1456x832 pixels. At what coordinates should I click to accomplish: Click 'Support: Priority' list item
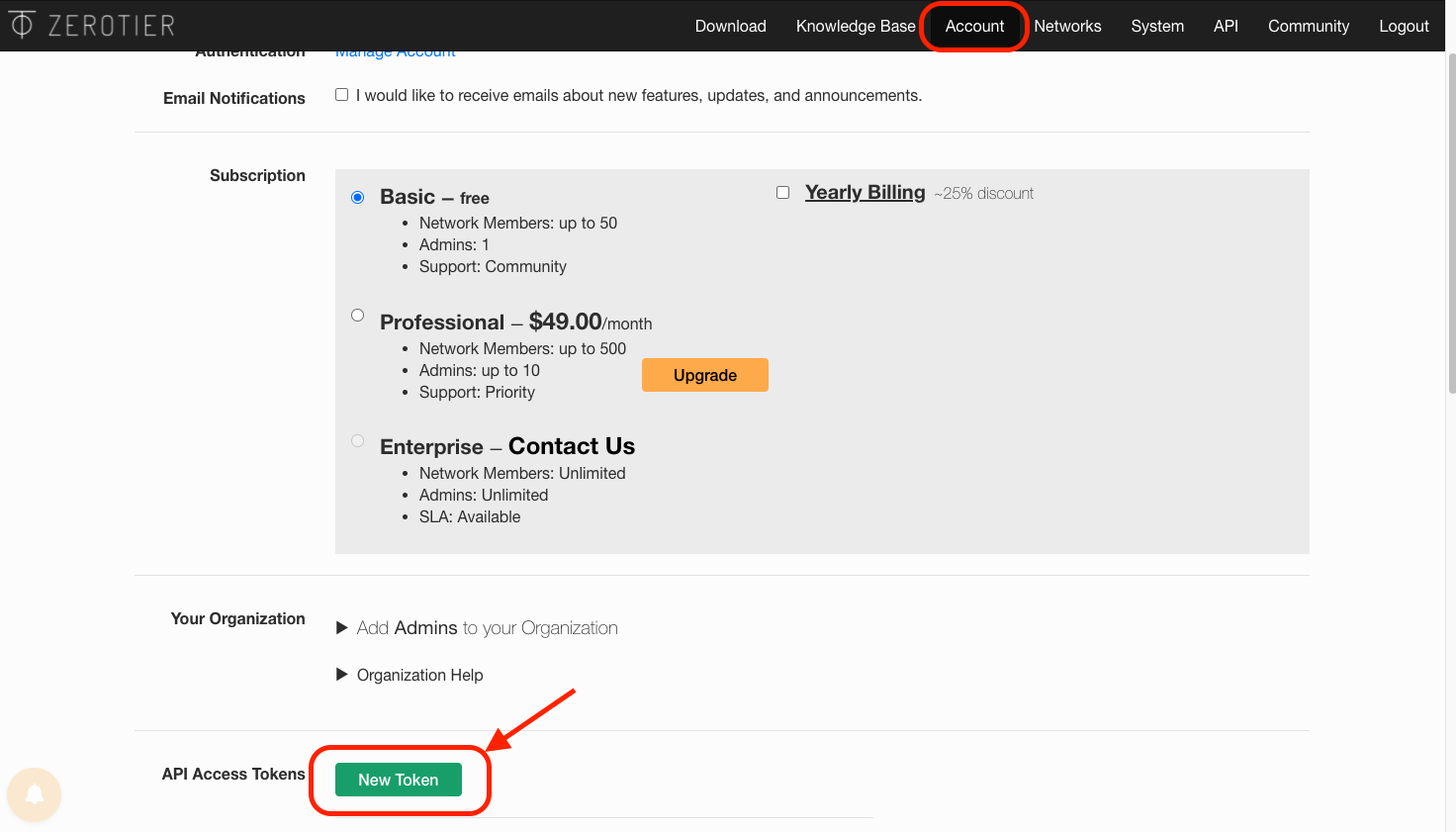pos(477,392)
